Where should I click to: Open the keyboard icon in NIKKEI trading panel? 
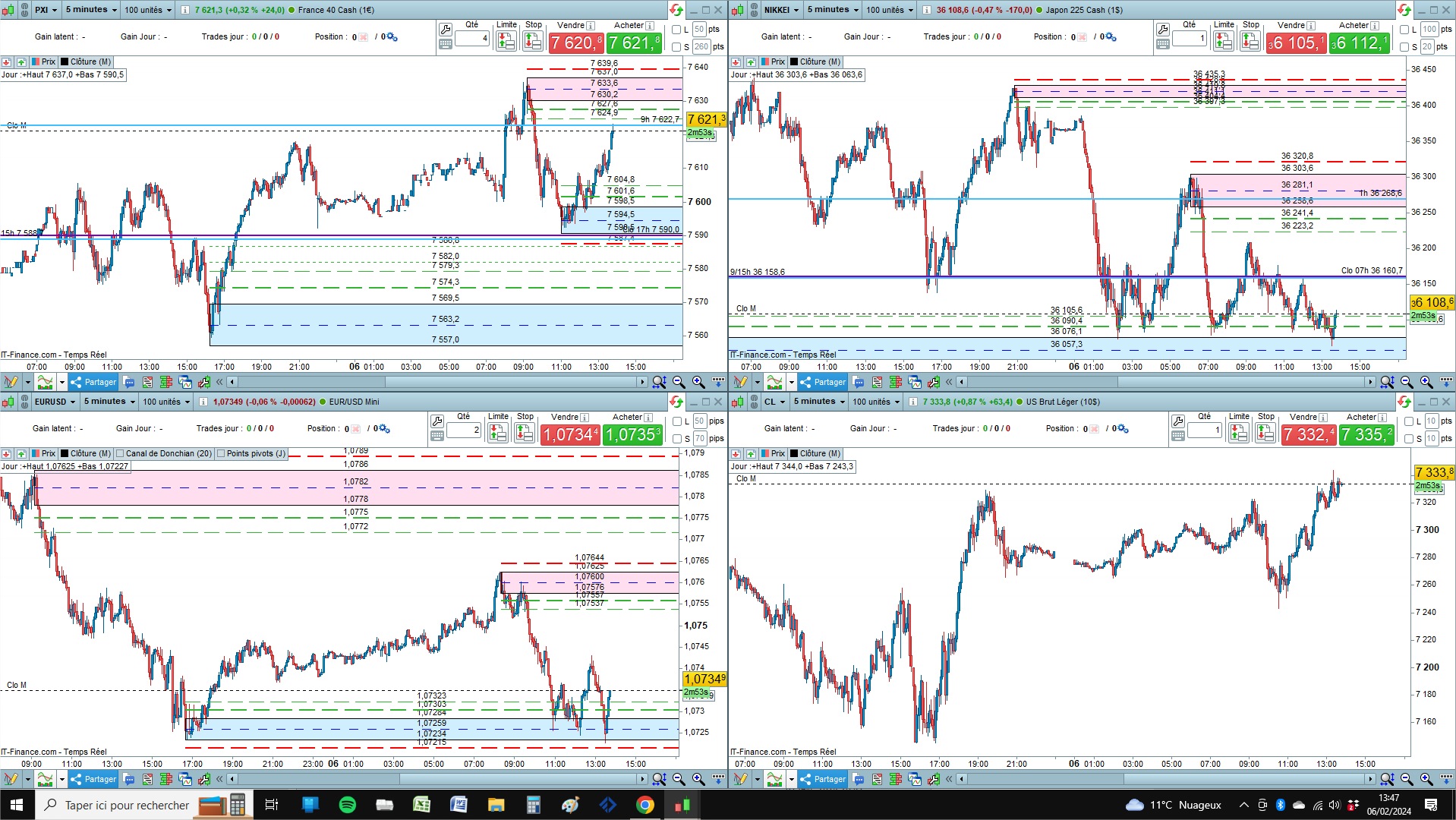(1163, 44)
